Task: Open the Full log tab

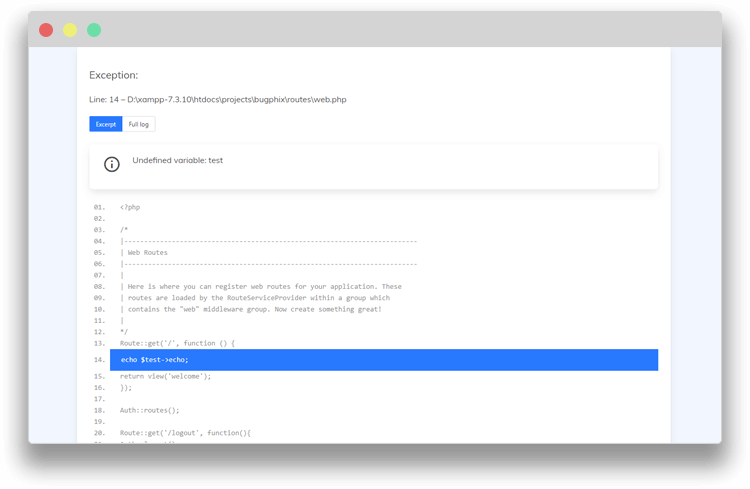Action: pyautogui.click(x=139, y=124)
